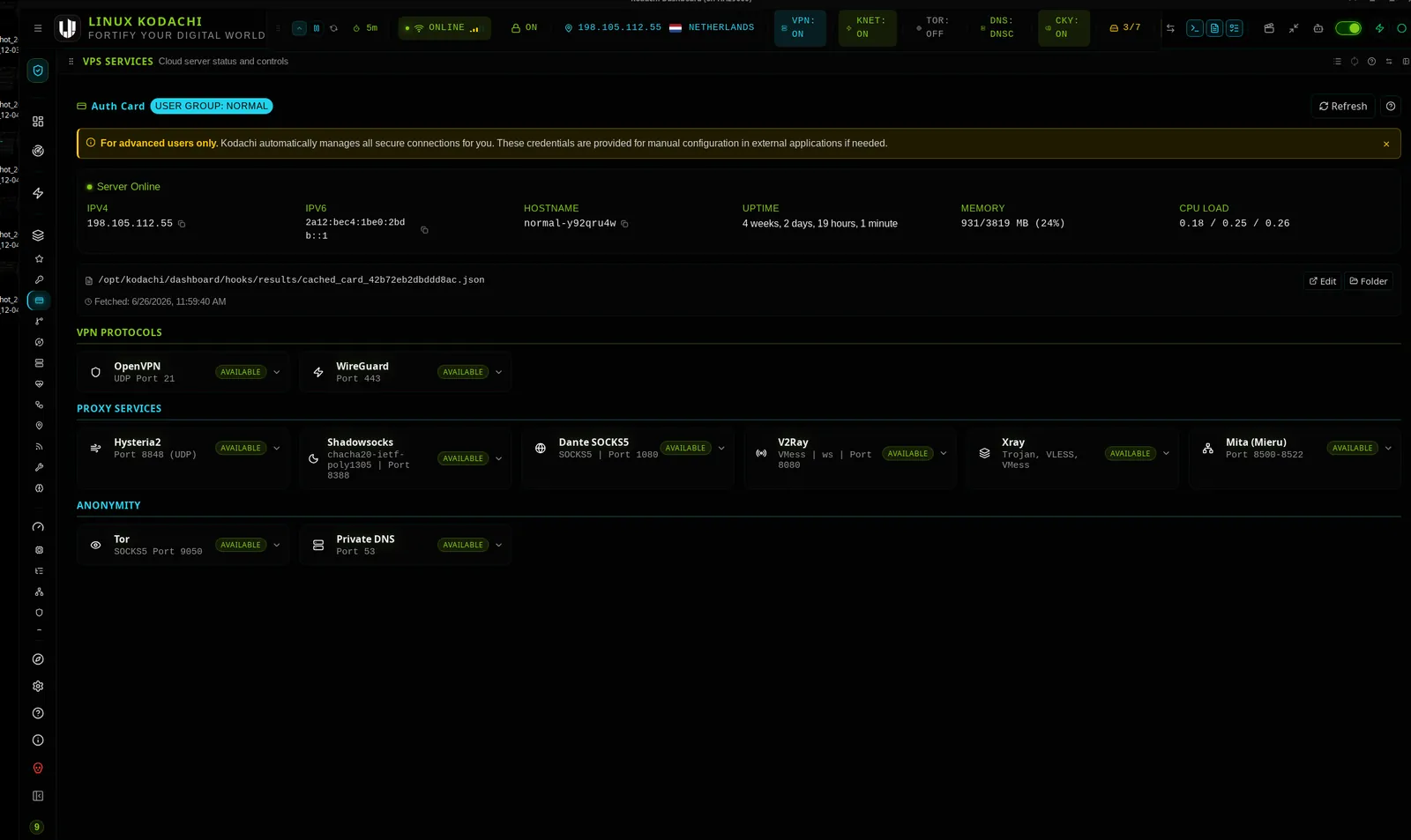Image resolution: width=1411 pixels, height=840 pixels.
Task: Select the shield icon in the sidebar
Action: pos(38,71)
